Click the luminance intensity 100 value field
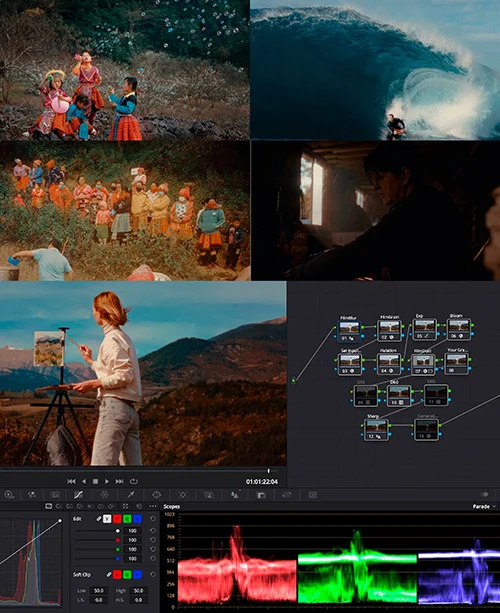 coord(132,531)
